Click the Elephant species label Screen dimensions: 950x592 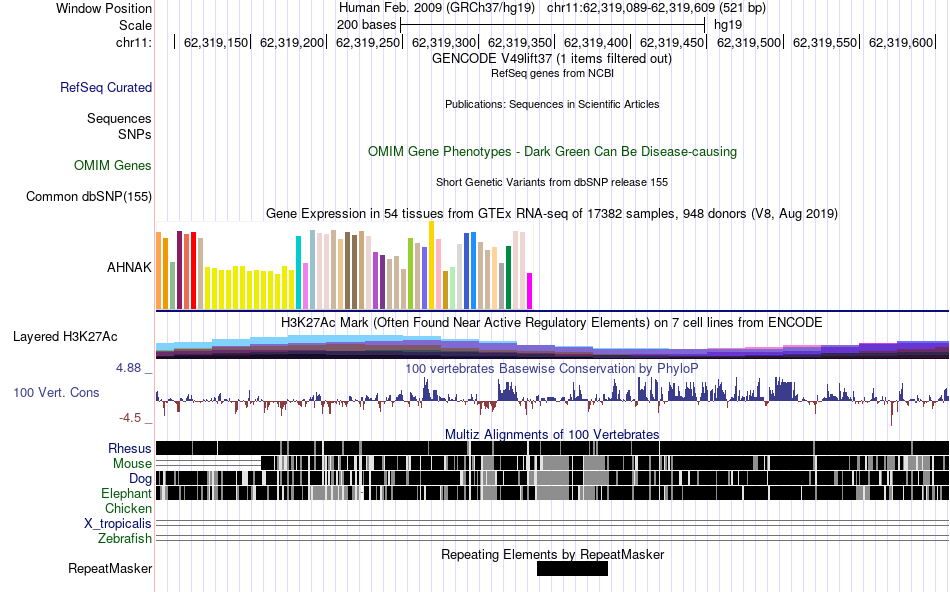point(126,493)
